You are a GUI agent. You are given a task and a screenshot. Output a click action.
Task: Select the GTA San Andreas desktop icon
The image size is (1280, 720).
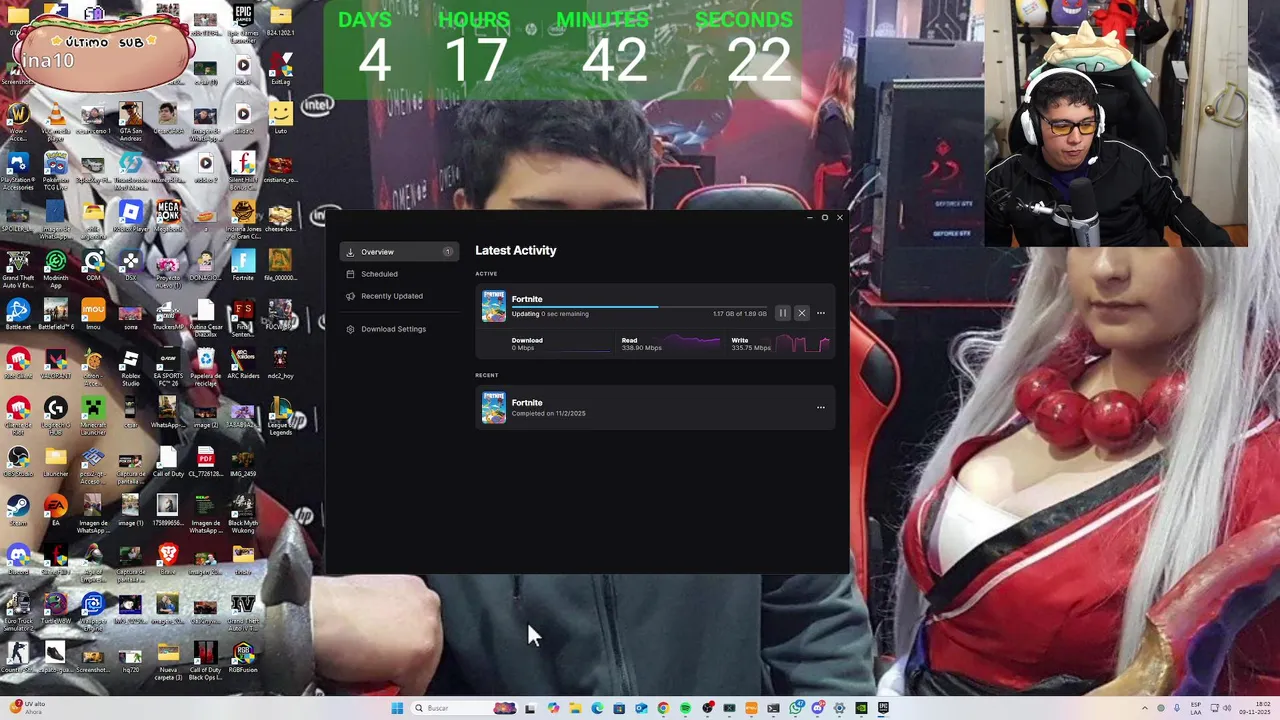point(131,121)
